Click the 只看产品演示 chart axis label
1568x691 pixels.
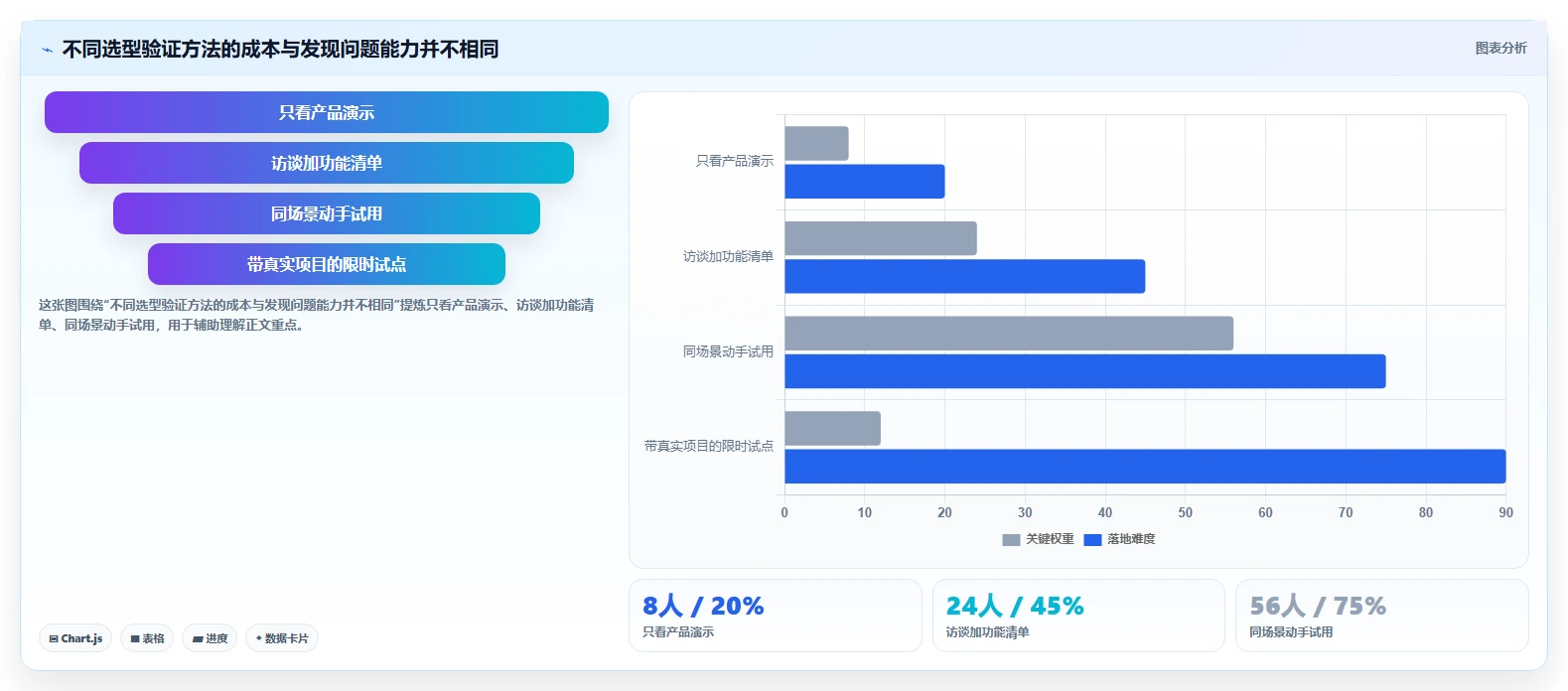(x=734, y=161)
